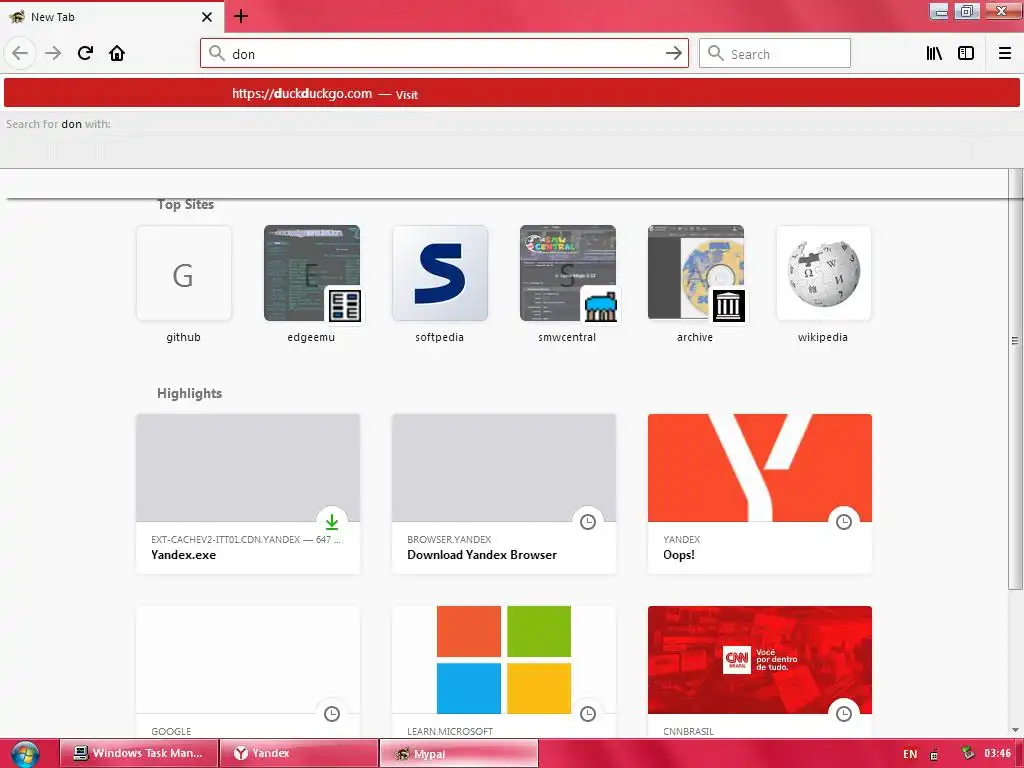The width and height of the screenshot is (1024, 768).
Task: Click the green download icon on Yandex.exe card
Action: tap(332, 522)
